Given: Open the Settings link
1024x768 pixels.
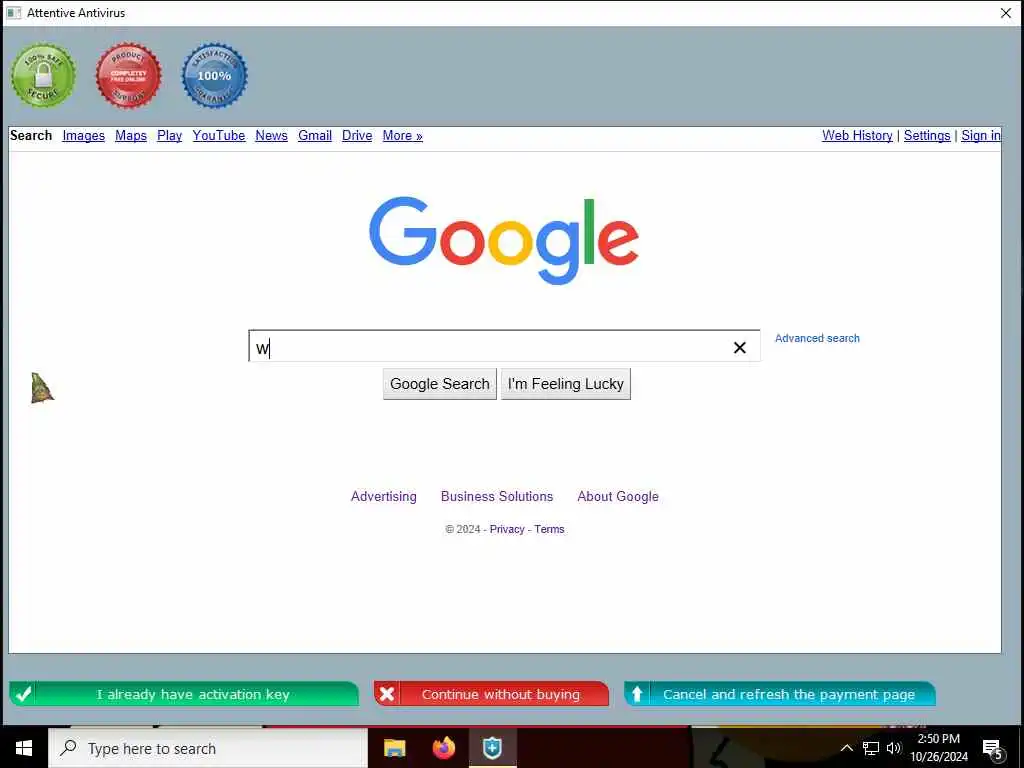Looking at the screenshot, I should [927, 135].
